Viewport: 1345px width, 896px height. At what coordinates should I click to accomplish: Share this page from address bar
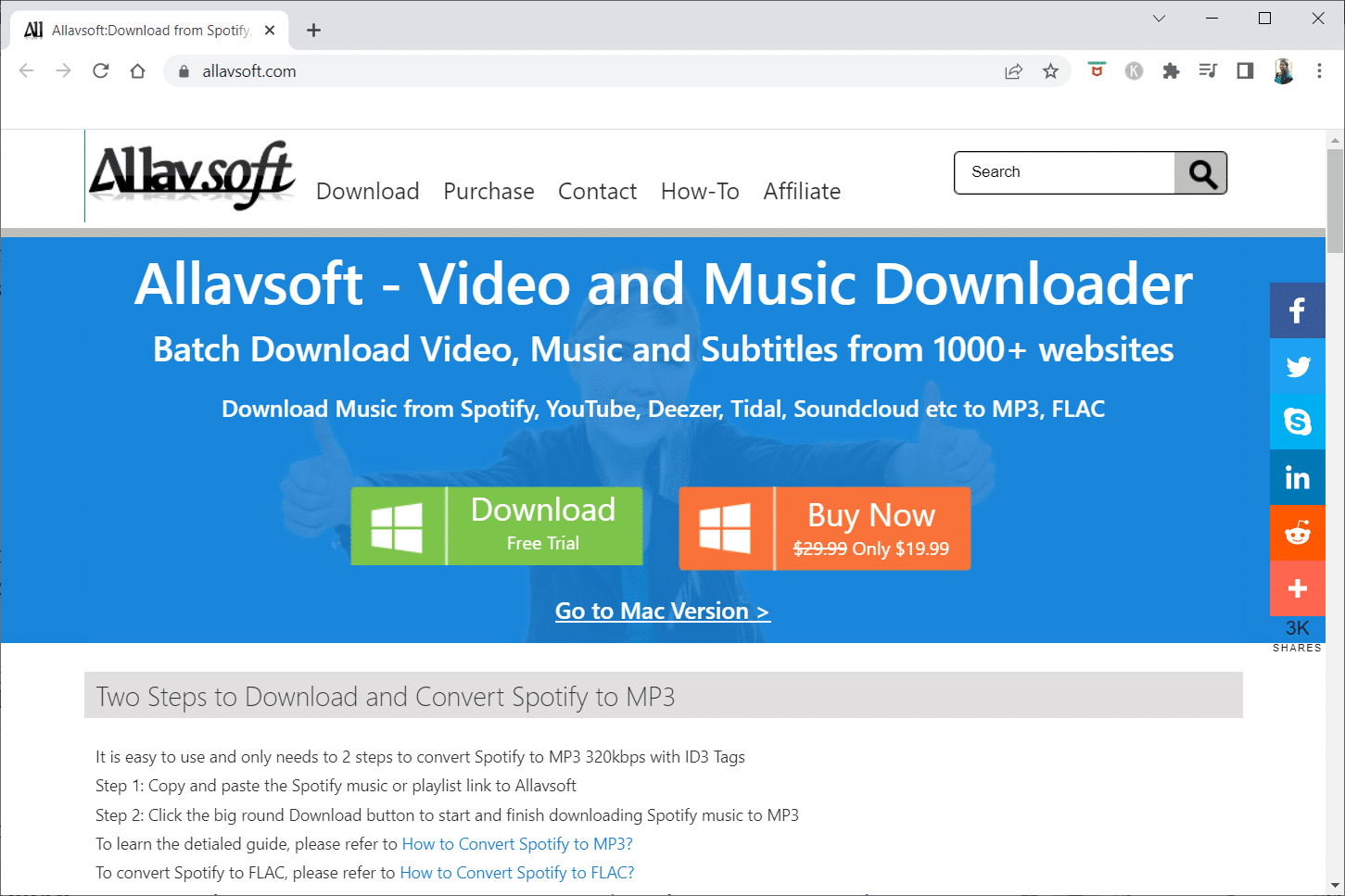tap(1013, 71)
